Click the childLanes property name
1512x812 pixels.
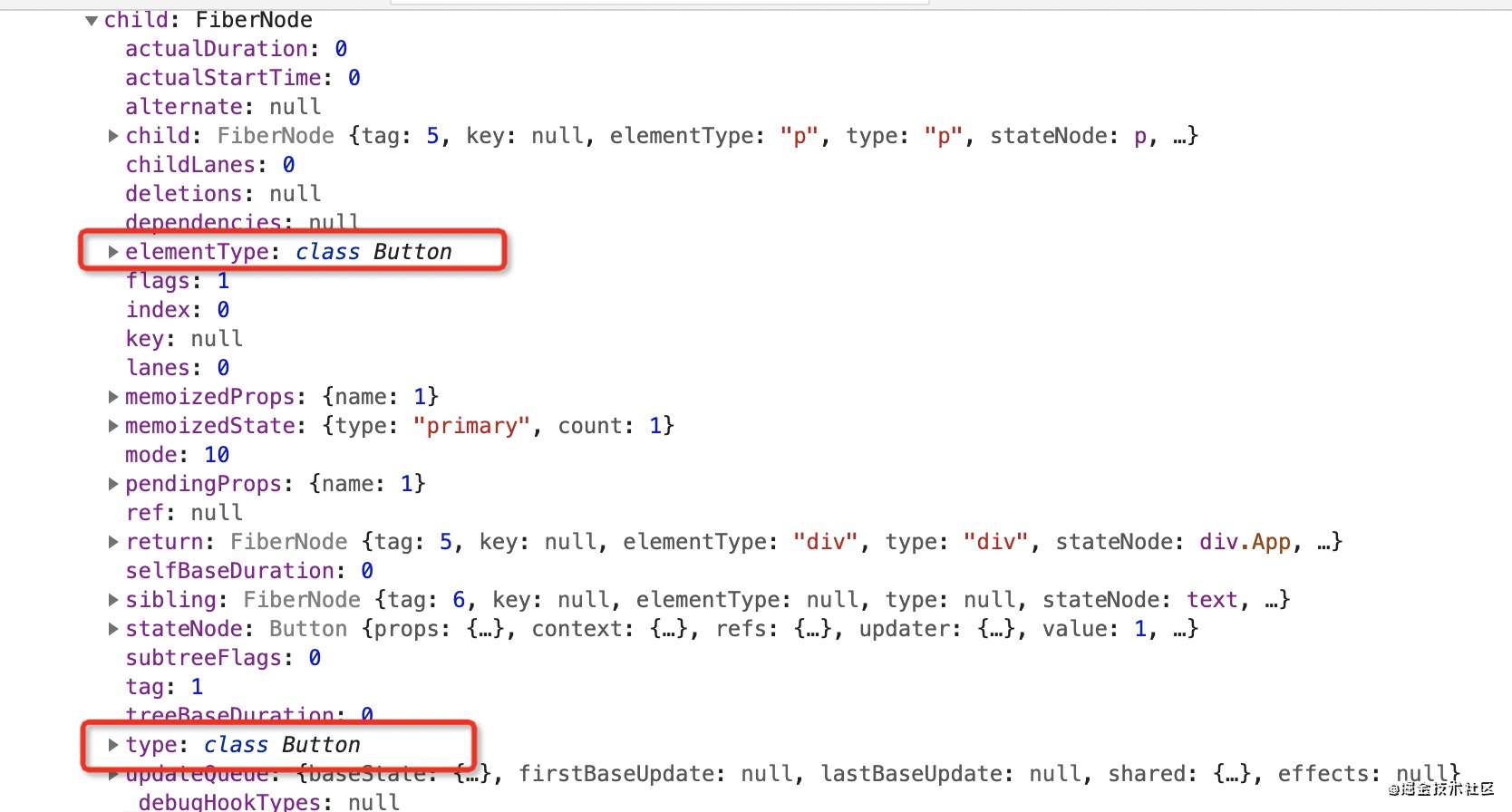(x=190, y=165)
